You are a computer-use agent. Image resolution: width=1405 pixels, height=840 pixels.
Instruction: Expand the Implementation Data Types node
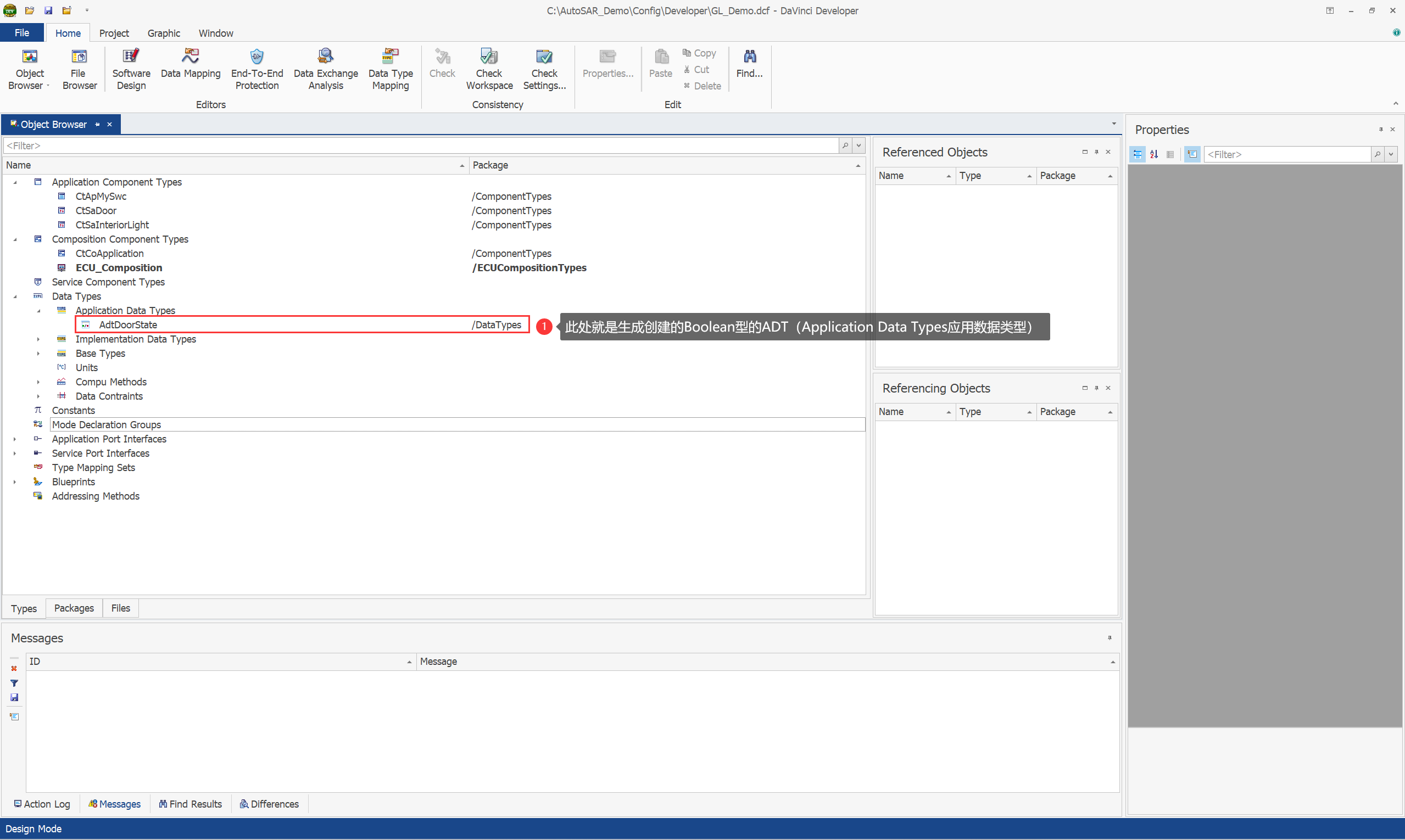pyautogui.click(x=38, y=339)
